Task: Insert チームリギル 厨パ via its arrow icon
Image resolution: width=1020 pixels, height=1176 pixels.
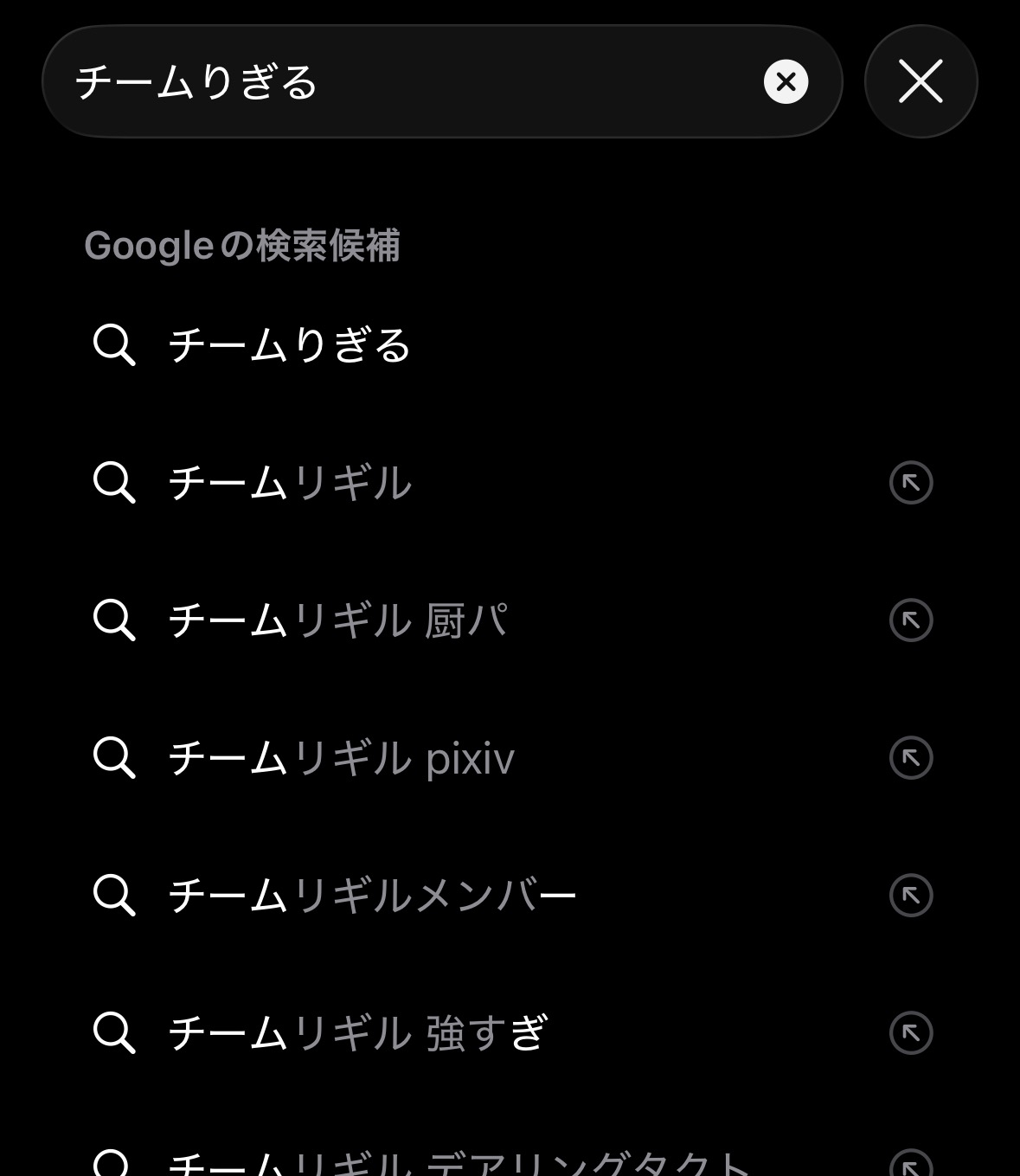Action: click(911, 620)
